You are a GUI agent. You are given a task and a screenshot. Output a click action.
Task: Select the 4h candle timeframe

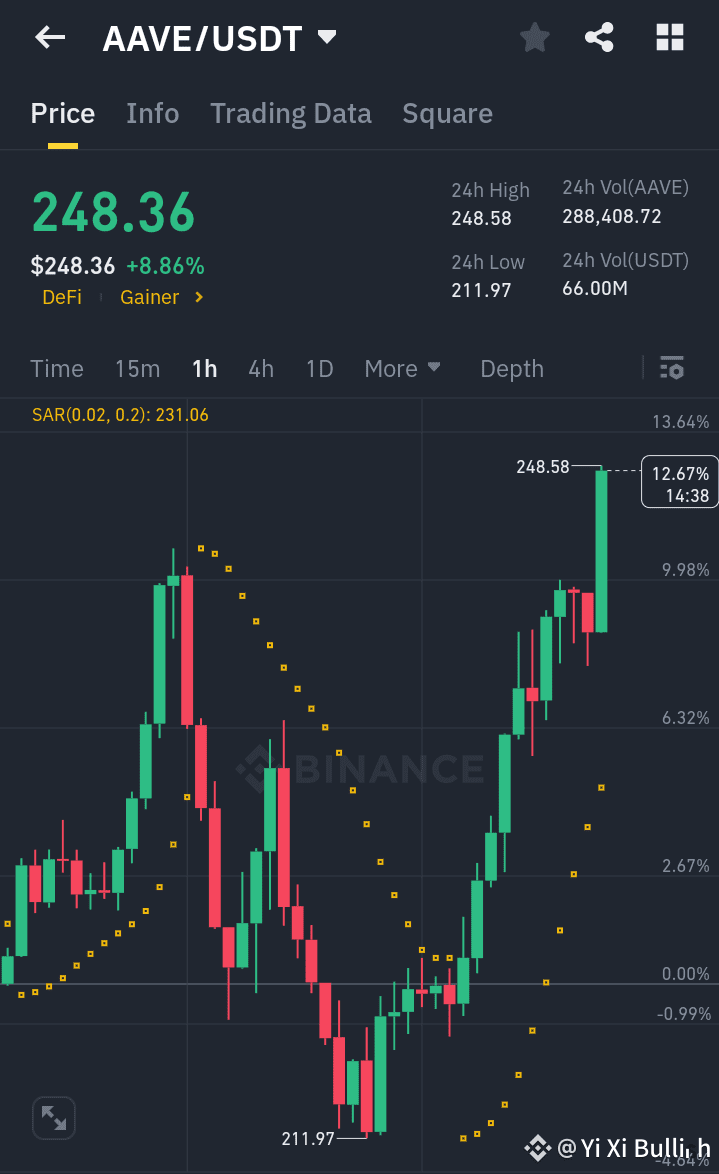point(260,368)
